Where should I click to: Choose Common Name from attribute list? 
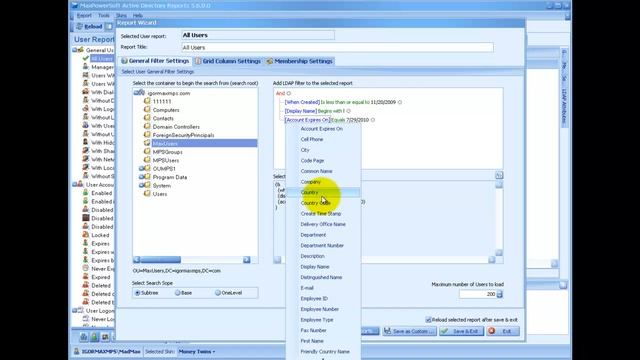(323, 171)
